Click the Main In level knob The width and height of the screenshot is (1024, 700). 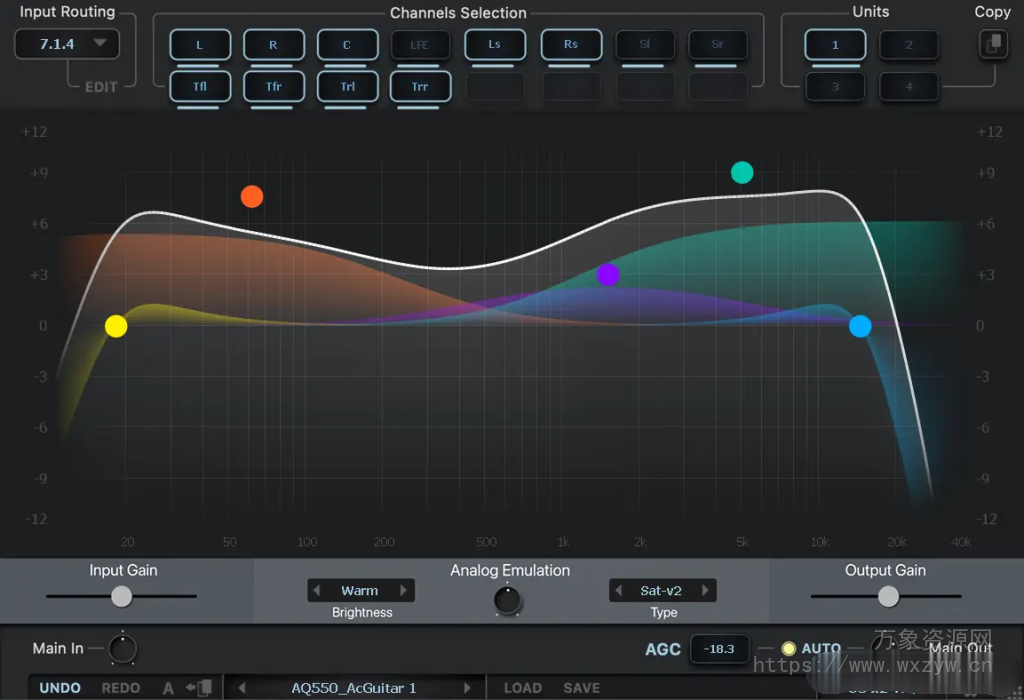(120, 648)
